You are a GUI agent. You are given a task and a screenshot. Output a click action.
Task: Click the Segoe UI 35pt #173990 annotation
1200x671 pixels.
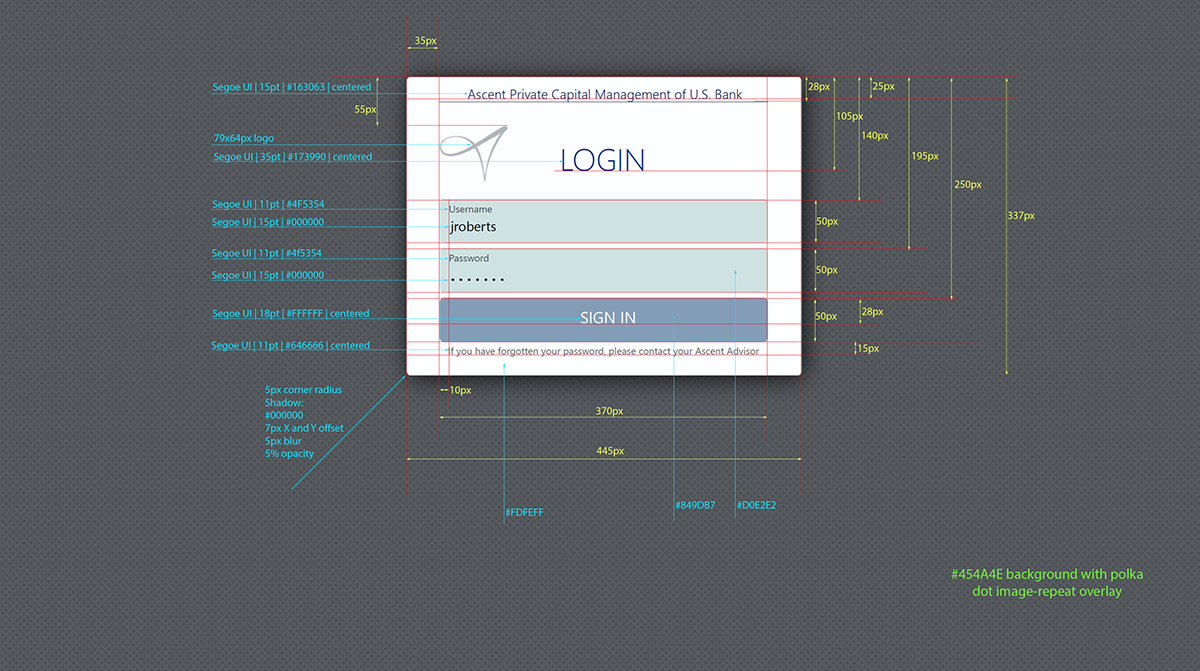[x=291, y=156]
